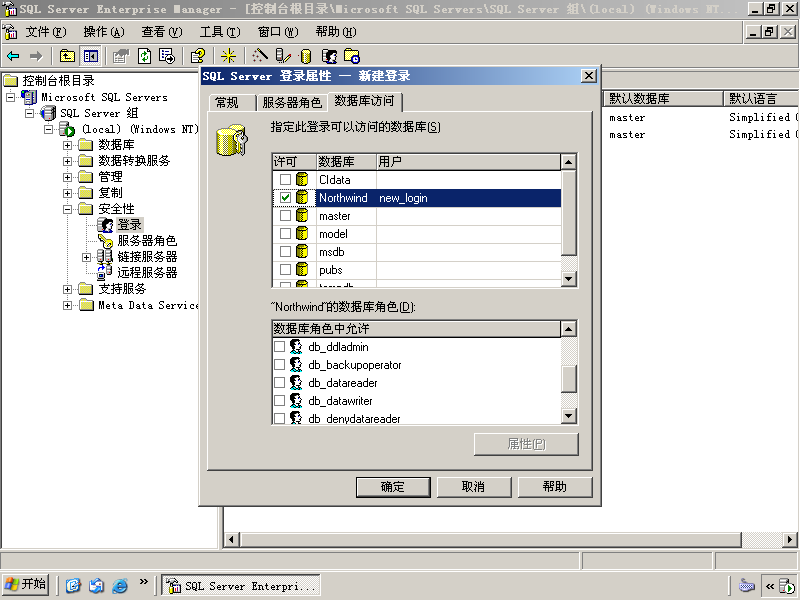Viewport: 800px width, 600px height.
Task: Click the Help question mark toolbar icon
Action: (x=198, y=56)
